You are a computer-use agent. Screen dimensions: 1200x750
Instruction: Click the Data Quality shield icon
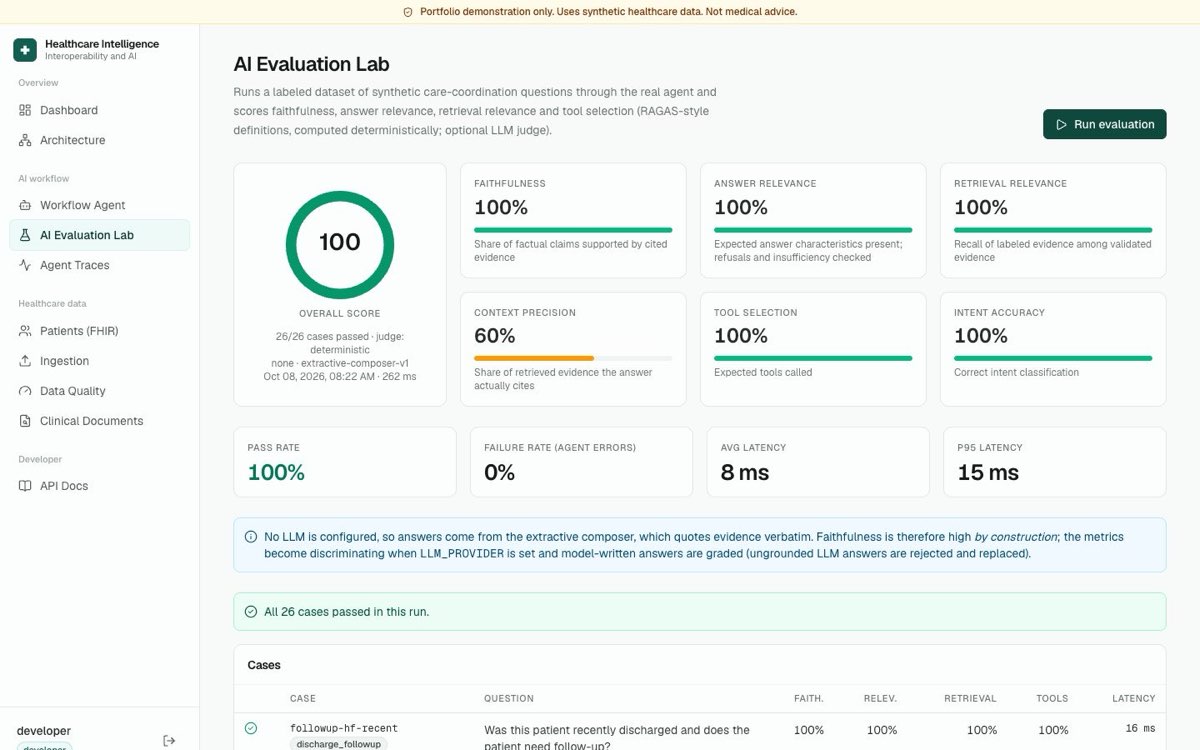(25, 391)
